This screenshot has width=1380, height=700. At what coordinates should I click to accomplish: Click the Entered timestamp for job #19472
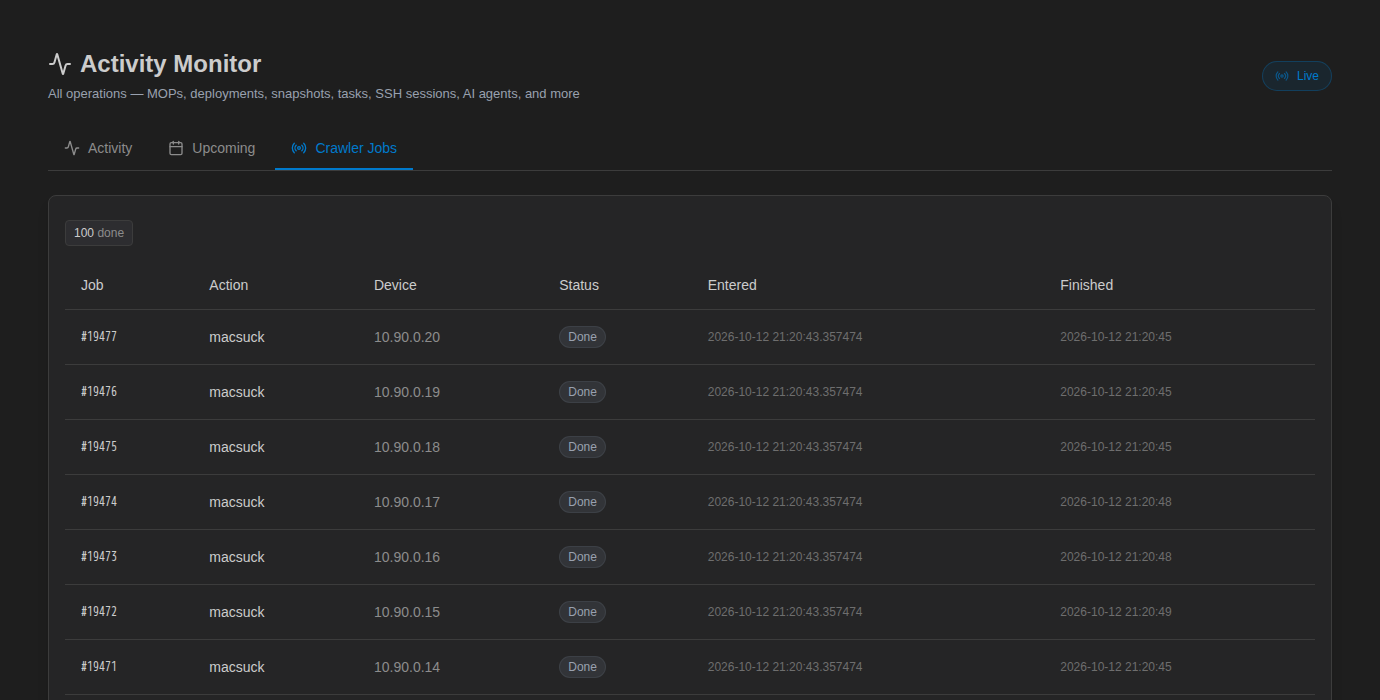point(785,612)
